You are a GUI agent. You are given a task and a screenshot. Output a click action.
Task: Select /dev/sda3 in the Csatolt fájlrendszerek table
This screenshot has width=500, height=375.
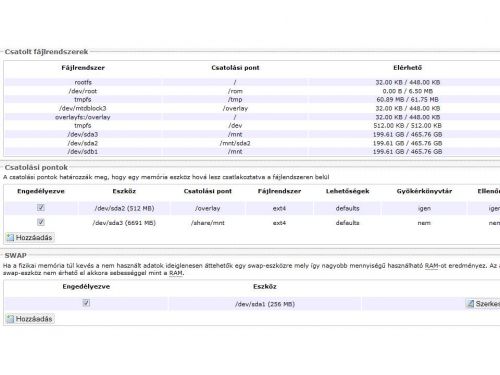pyautogui.click(x=83, y=134)
